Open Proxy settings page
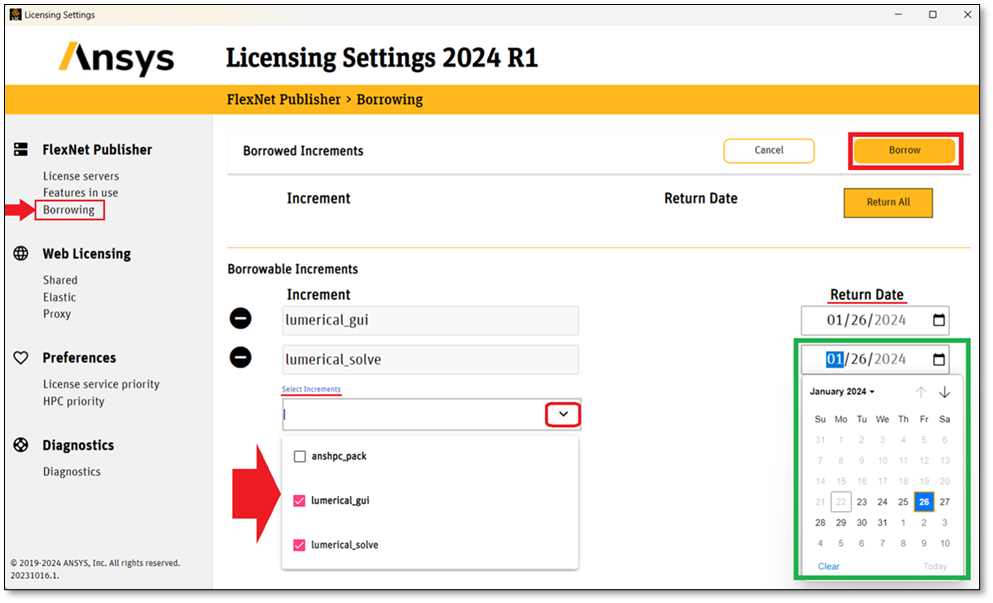This screenshot has width=993, height=603. click(57, 314)
